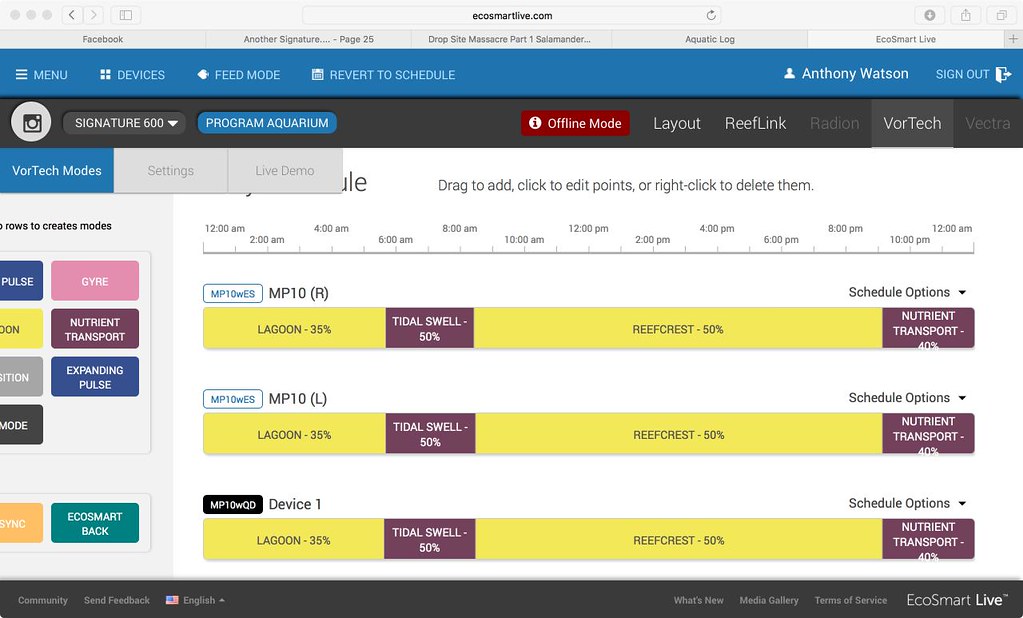Click NUTRIENT TRANSPORT segment on MP10 (L)
This screenshot has width=1023, height=618.
click(x=928, y=434)
